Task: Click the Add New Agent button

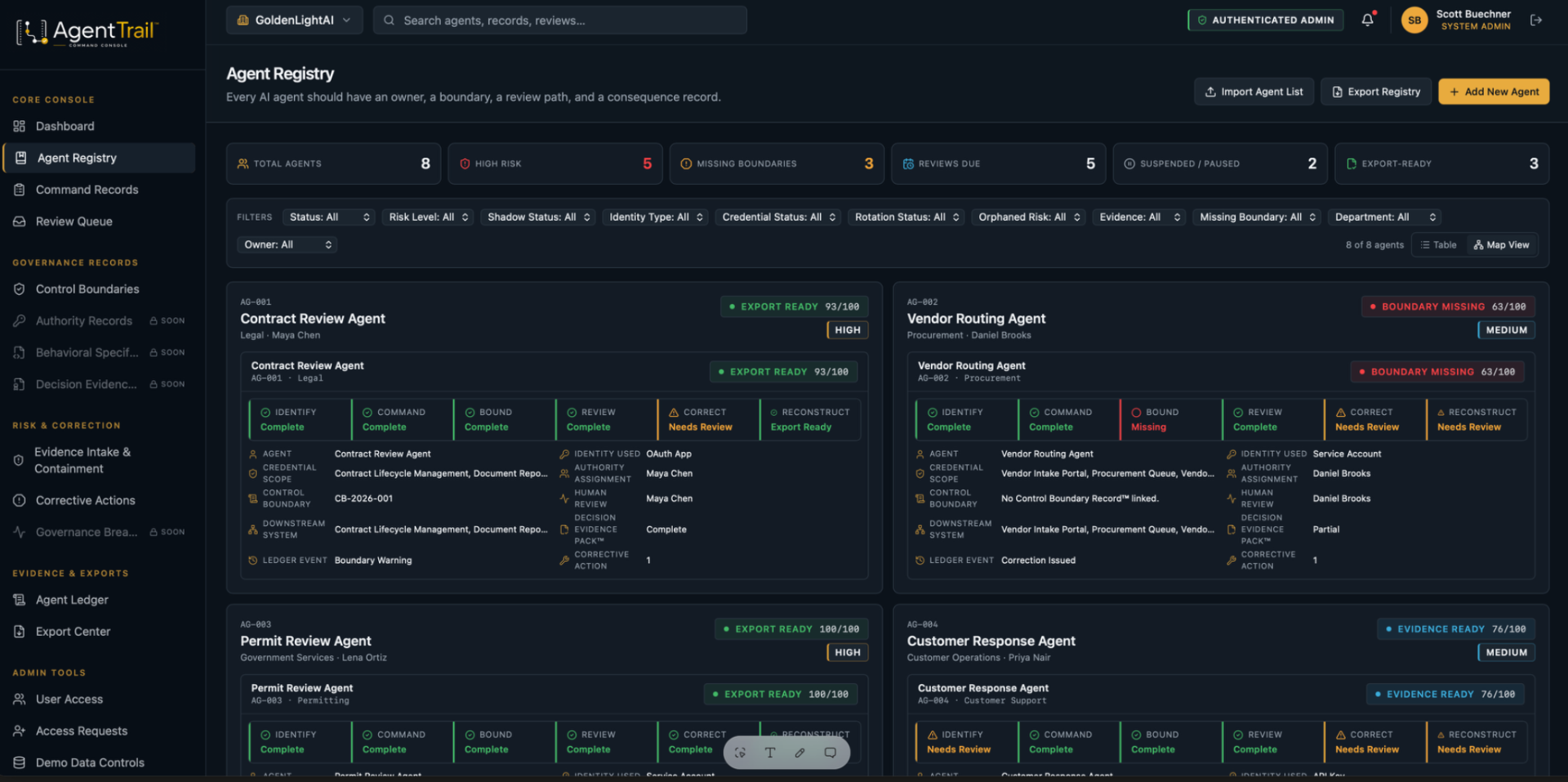Action: coord(1494,92)
